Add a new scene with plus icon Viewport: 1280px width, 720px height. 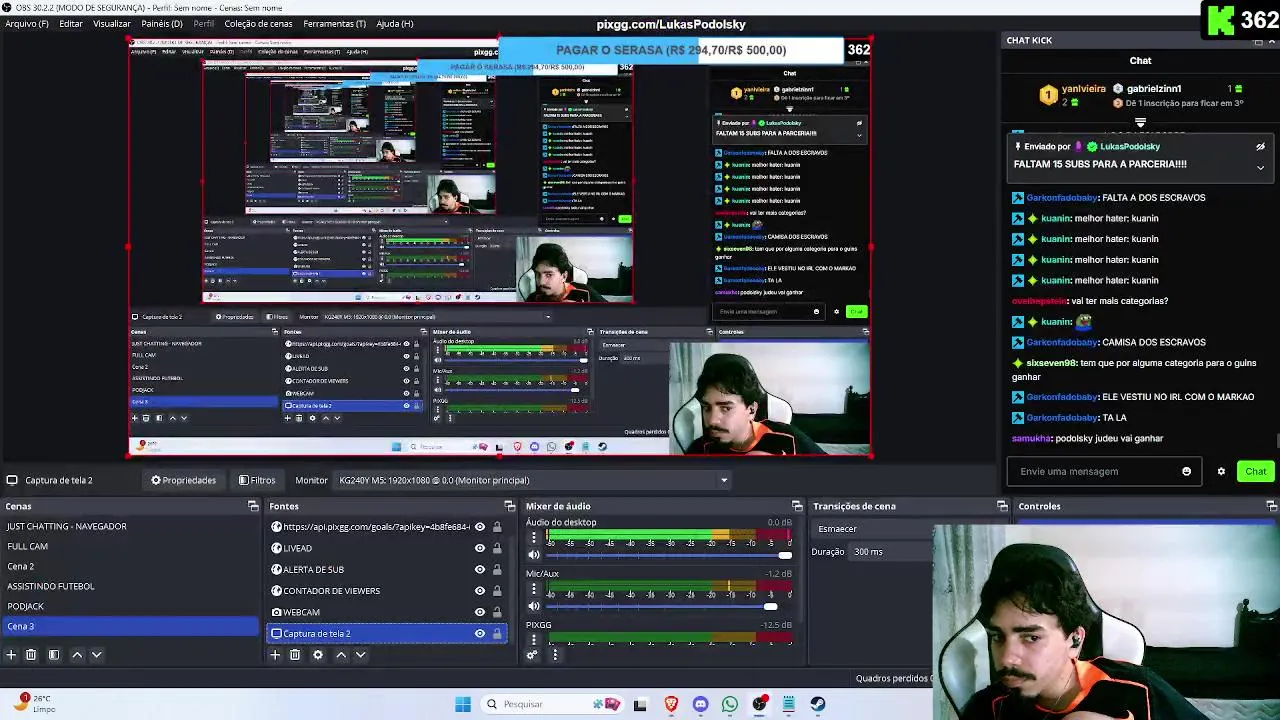click(11, 655)
